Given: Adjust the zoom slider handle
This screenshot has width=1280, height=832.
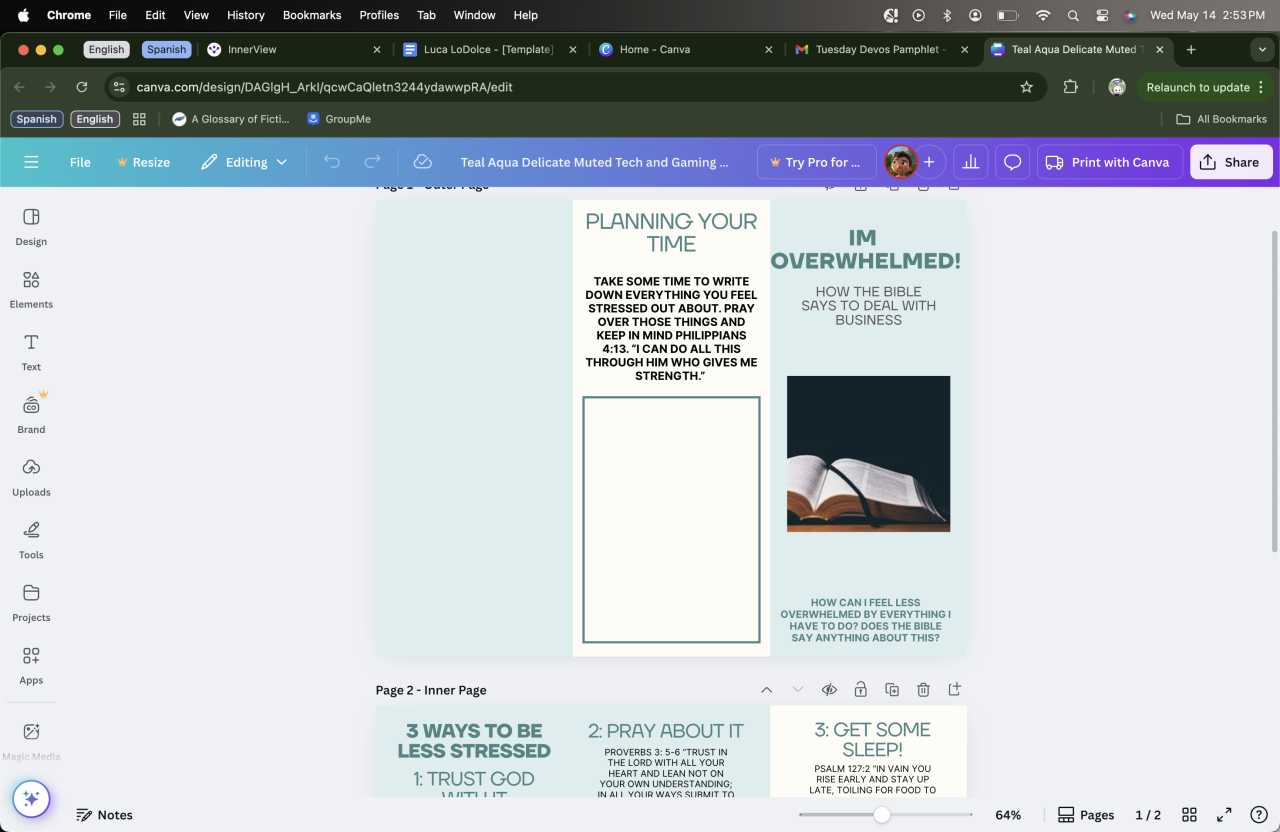Looking at the screenshot, I should [x=881, y=815].
